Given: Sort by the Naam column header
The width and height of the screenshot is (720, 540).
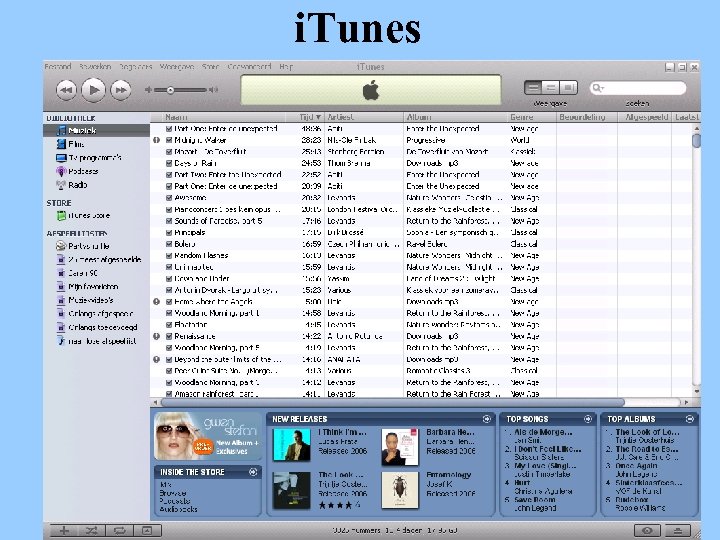Looking at the screenshot, I should (225, 118).
